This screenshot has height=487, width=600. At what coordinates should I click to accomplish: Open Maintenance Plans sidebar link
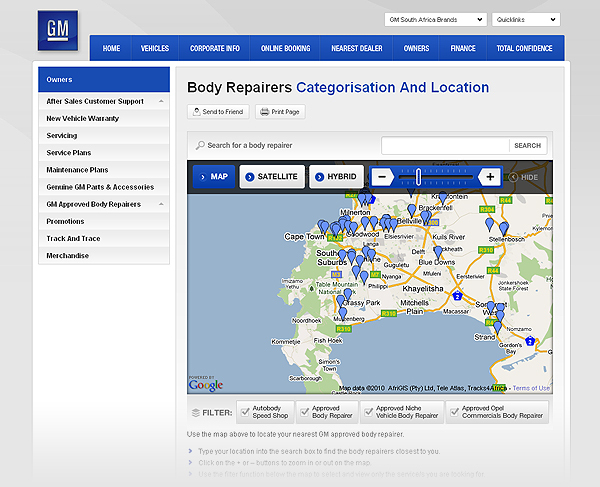[x=104, y=170]
